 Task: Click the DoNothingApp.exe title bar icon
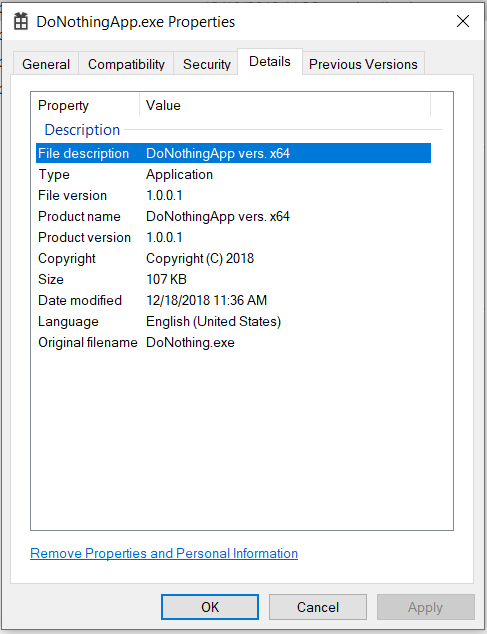click(x=21, y=21)
